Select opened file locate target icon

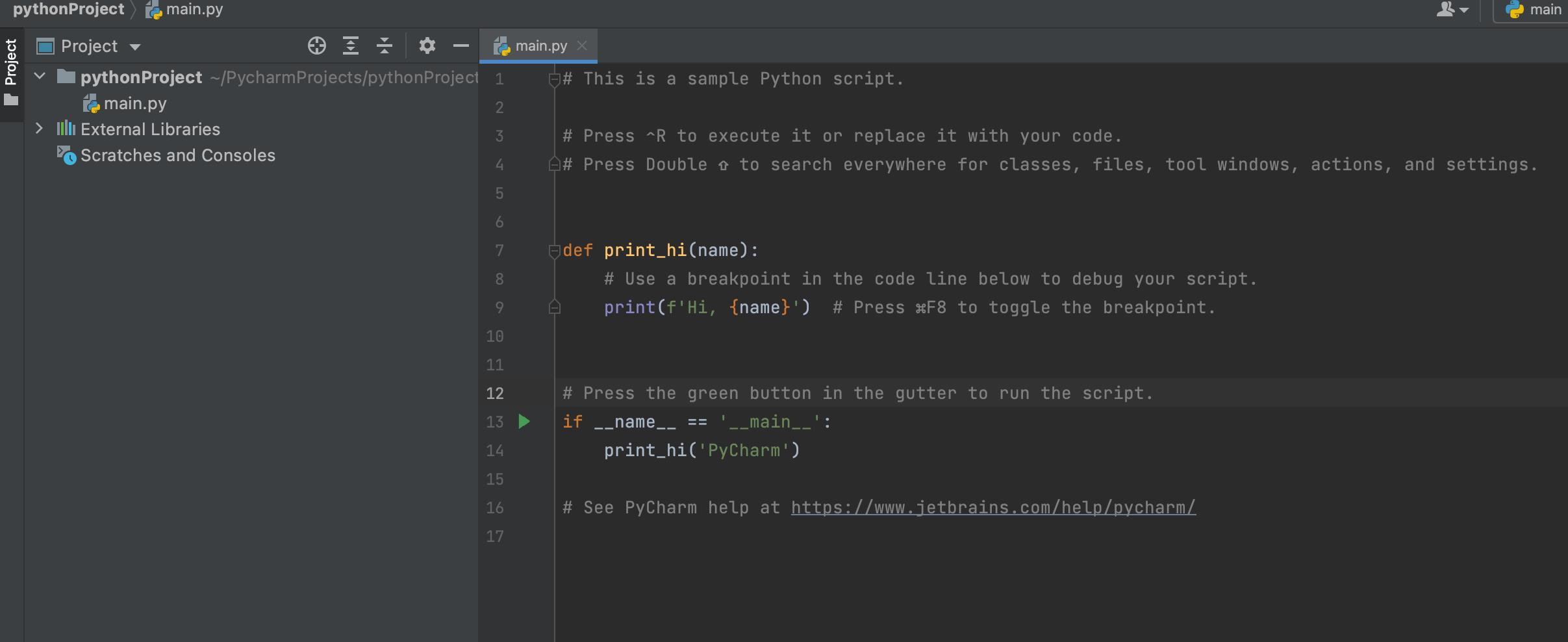(x=316, y=45)
